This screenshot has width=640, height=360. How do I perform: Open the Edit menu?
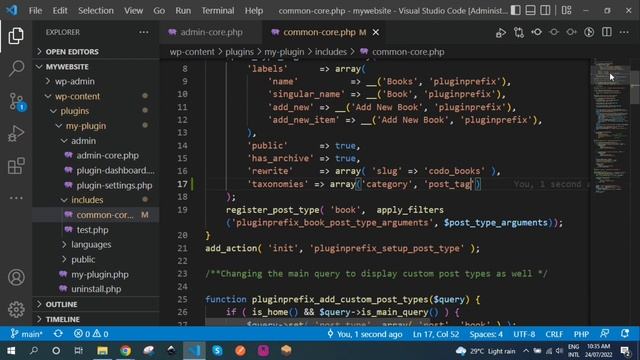[x=60, y=11]
